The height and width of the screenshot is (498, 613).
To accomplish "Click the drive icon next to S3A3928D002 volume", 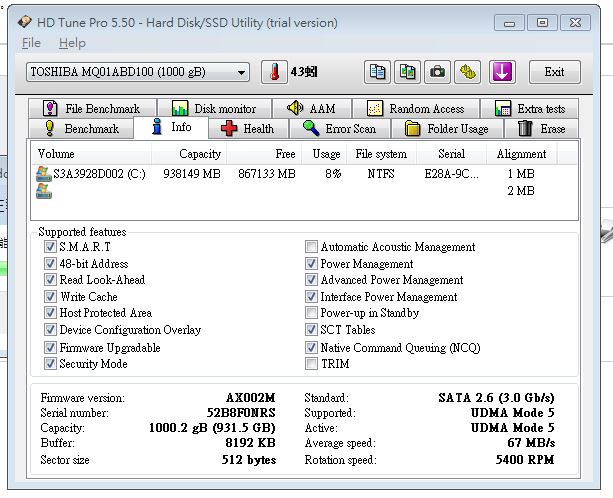I will tap(44, 174).
